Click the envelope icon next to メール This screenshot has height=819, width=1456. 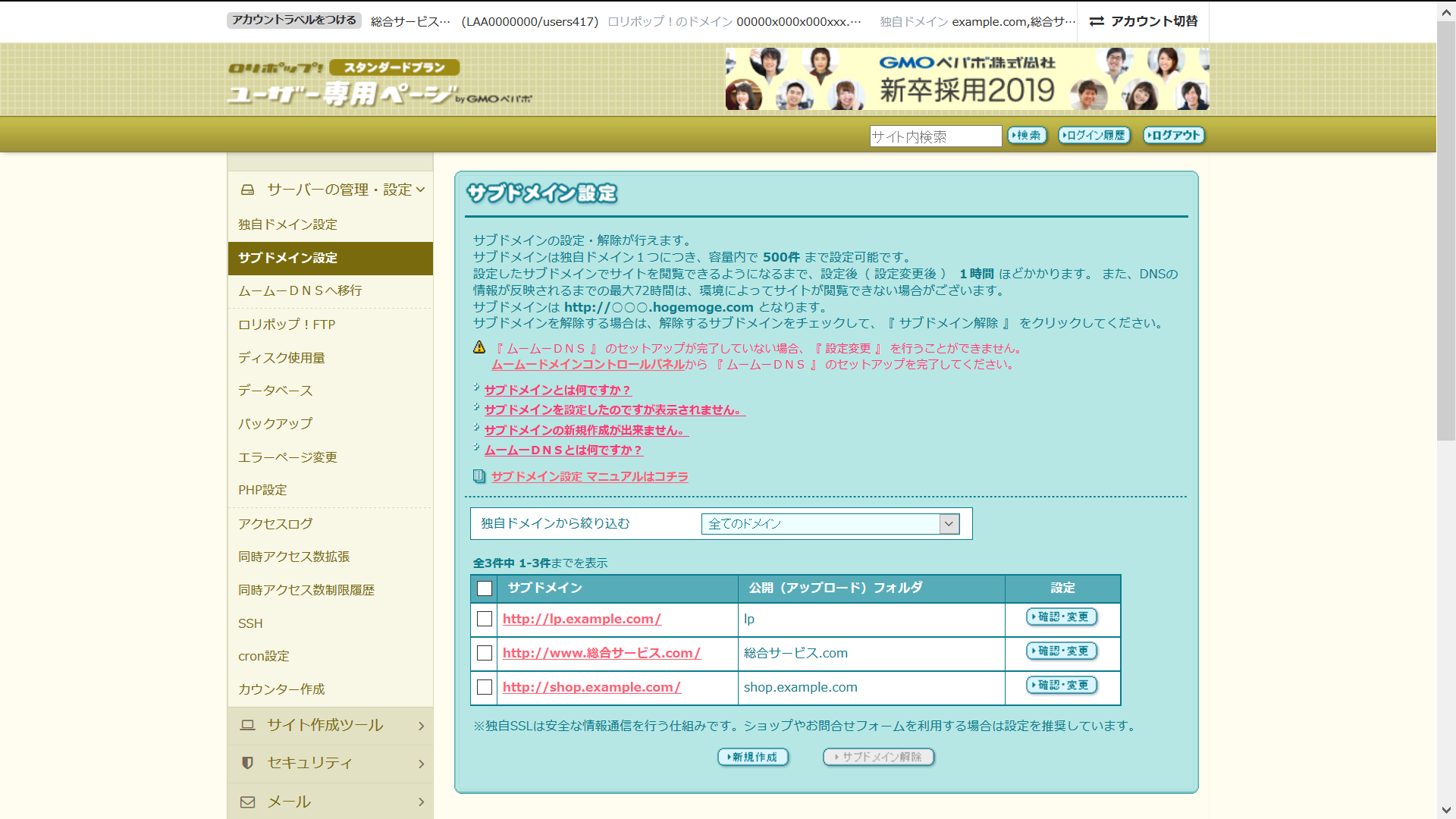point(247,802)
